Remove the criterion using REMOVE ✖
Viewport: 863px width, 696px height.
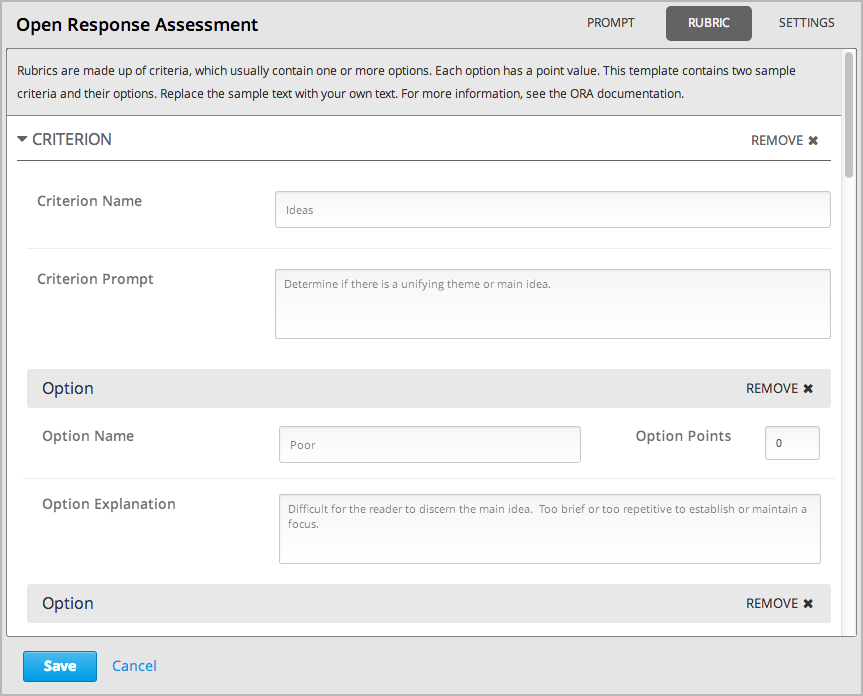(784, 140)
